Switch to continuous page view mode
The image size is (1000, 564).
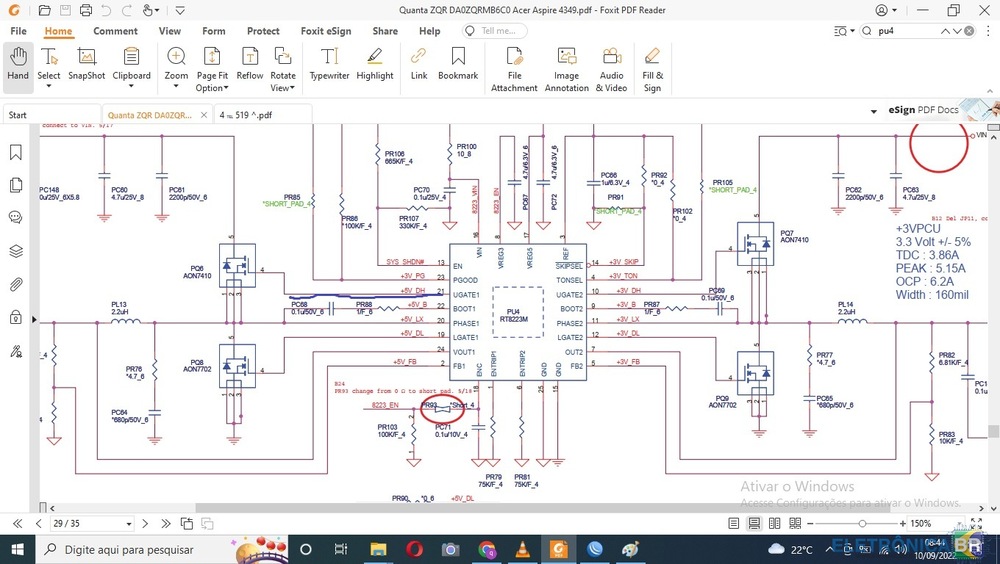753,523
